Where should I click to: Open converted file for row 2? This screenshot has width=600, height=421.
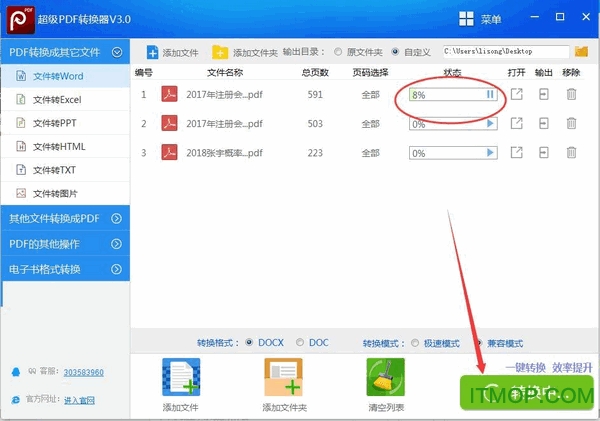click(517, 123)
